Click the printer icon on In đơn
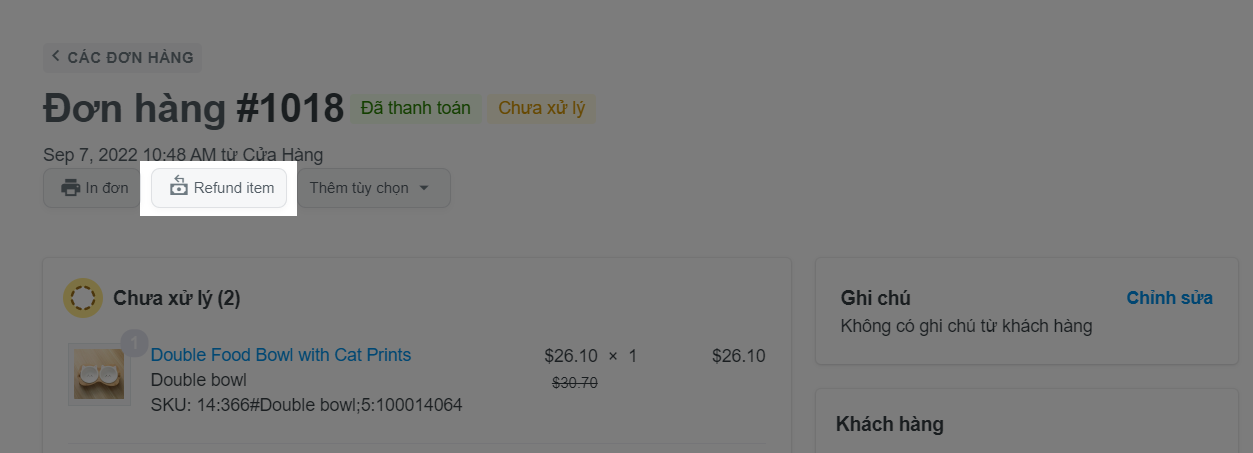 [x=70, y=188]
